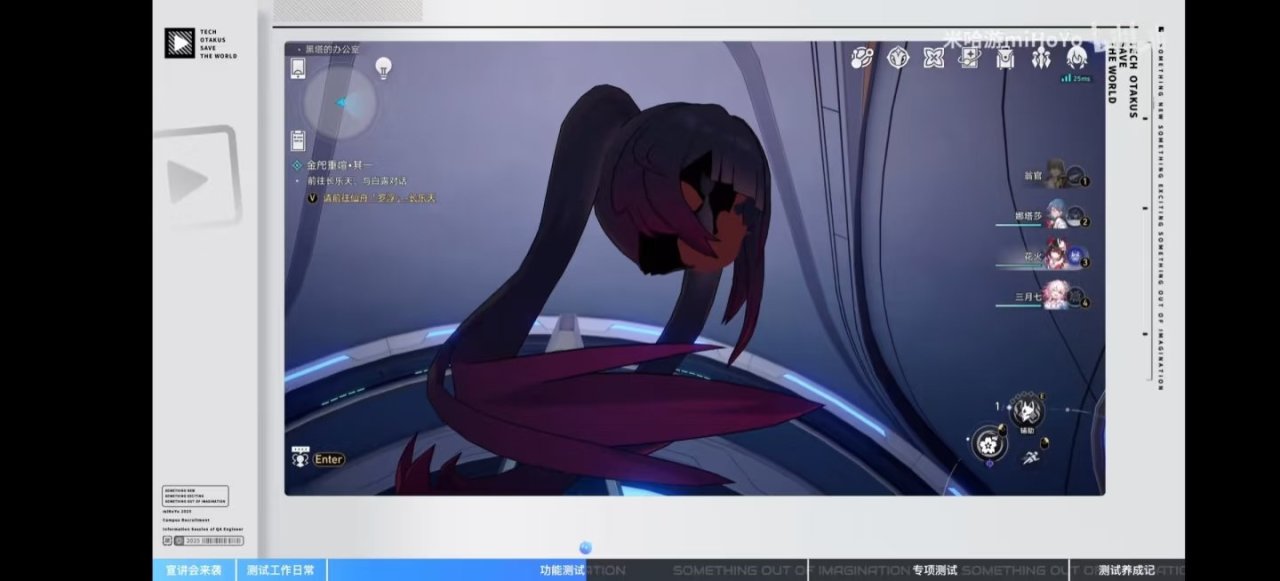Select the 专项测试 section tab

pyautogui.click(x=935, y=570)
